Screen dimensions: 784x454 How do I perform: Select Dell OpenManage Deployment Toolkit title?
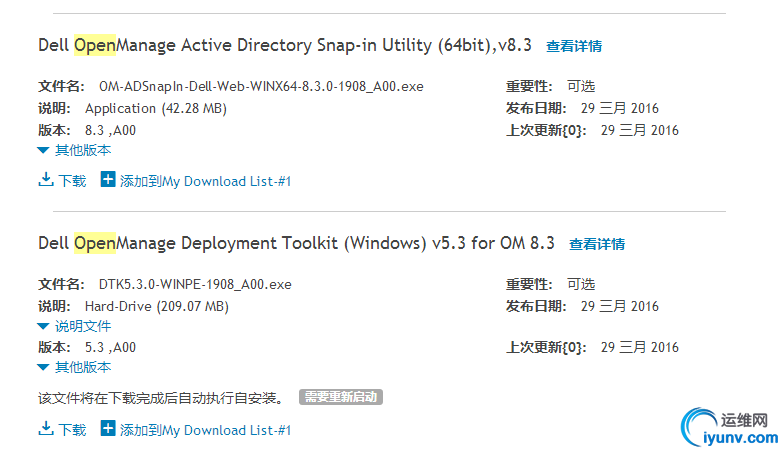(296, 243)
